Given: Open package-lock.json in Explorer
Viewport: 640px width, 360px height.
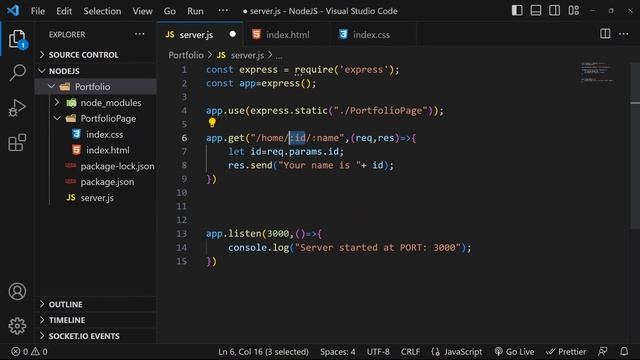Looking at the screenshot, I should pyautogui.click(x=96, y=166).
